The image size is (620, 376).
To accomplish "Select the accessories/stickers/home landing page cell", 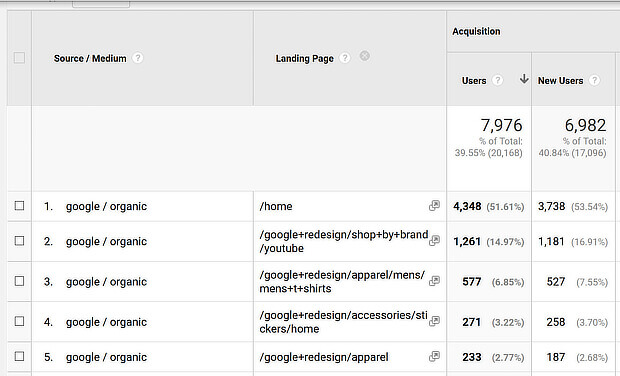I will point(344,322).
